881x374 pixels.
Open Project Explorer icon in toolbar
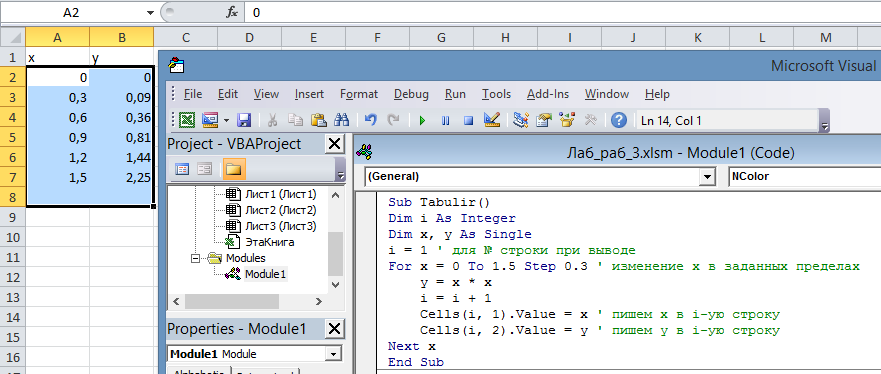point(521,120)
